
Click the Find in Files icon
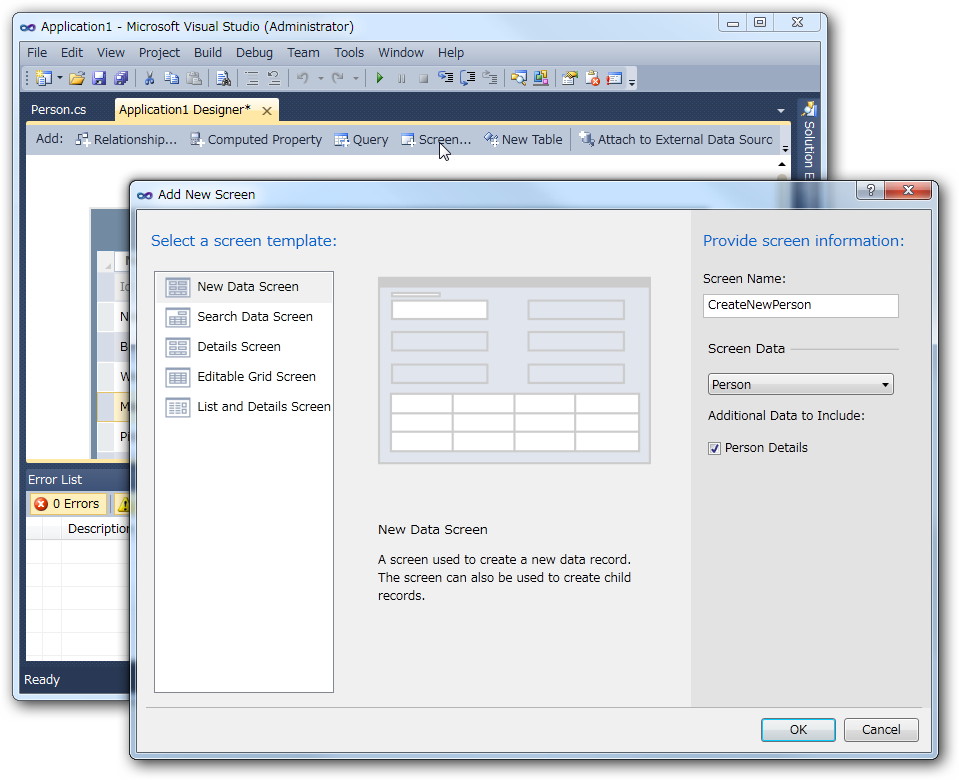(223, 78)
